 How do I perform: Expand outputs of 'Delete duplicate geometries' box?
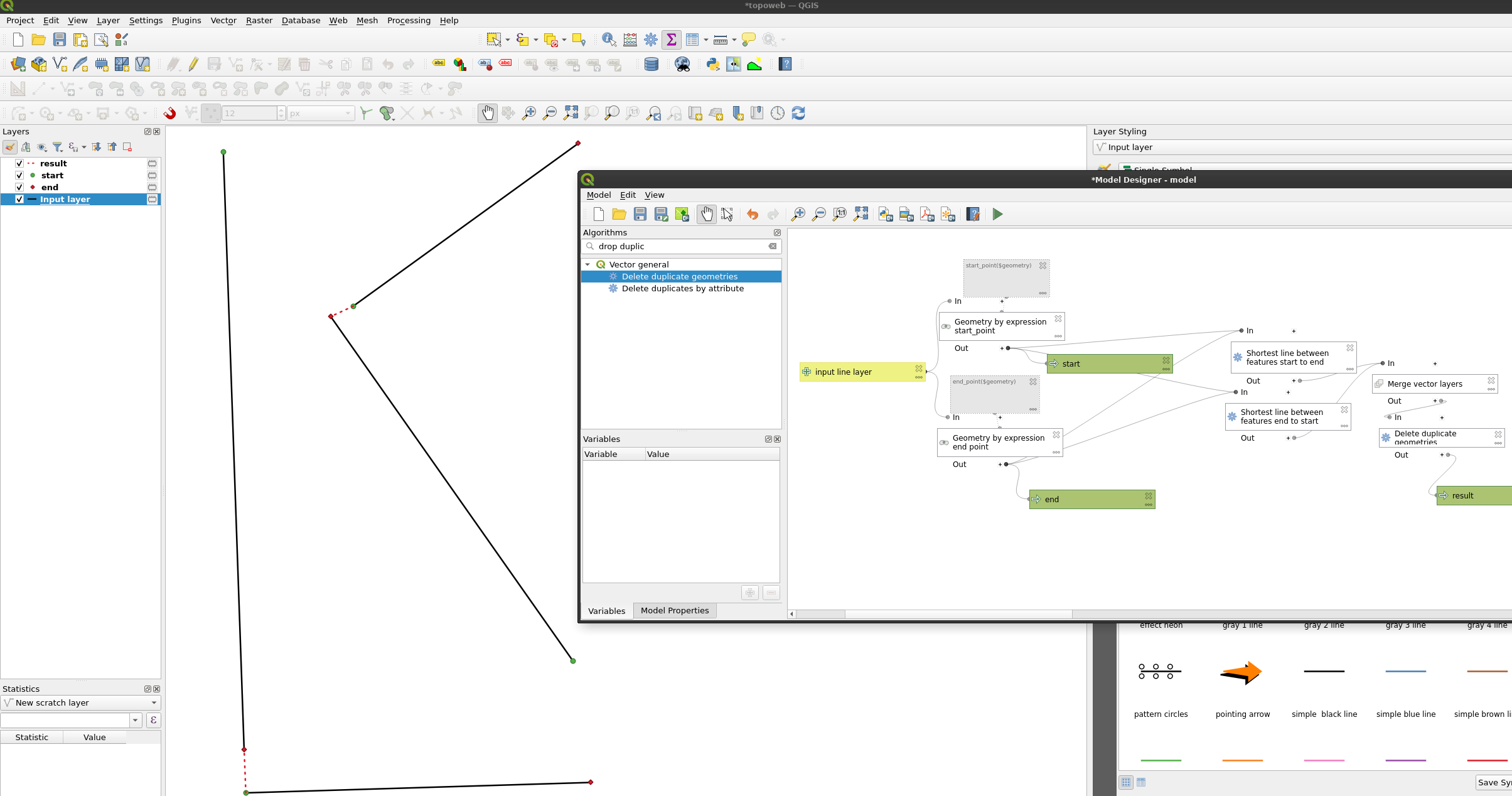1442,455
